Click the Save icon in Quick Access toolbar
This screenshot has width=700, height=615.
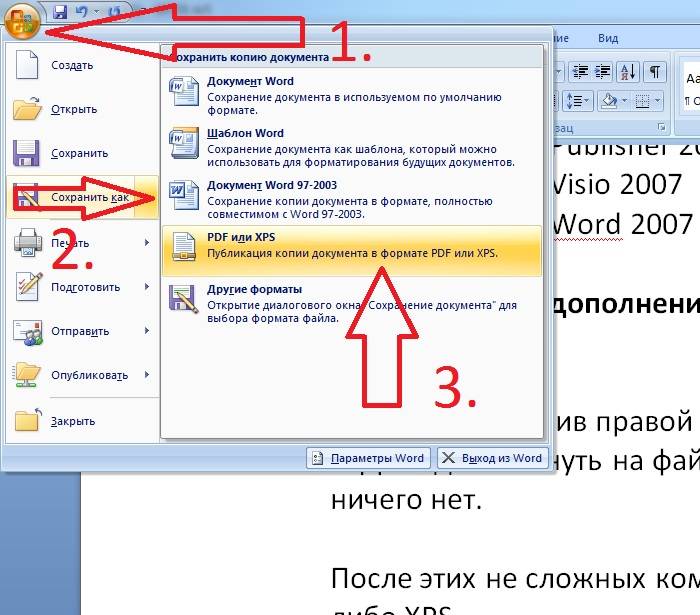point(60,12)
